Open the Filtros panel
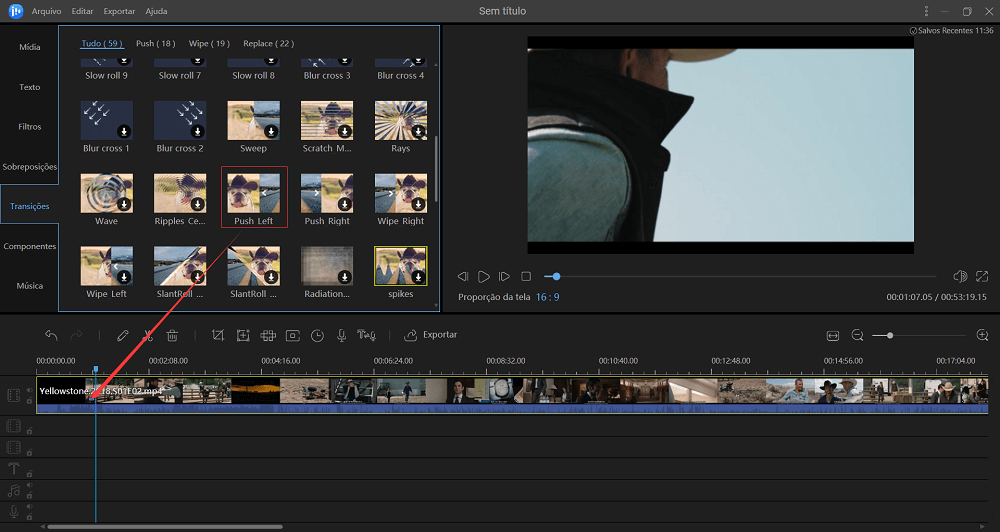 (x=29, y=127)
